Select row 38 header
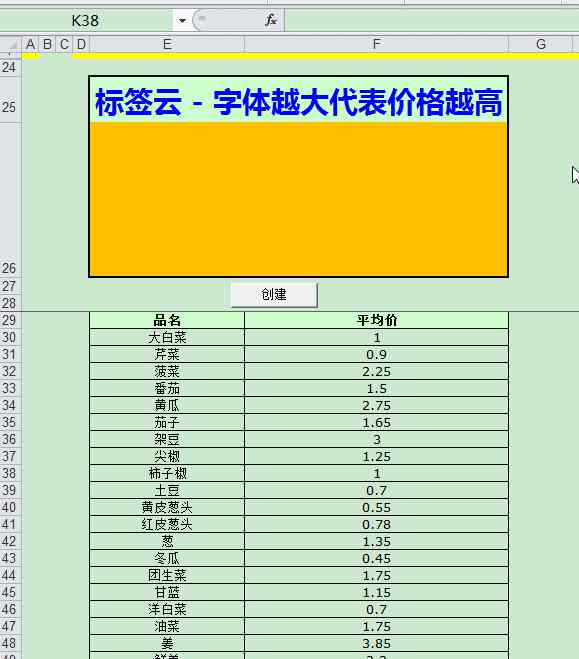The image size is (579, 659). tap(10, 473)
